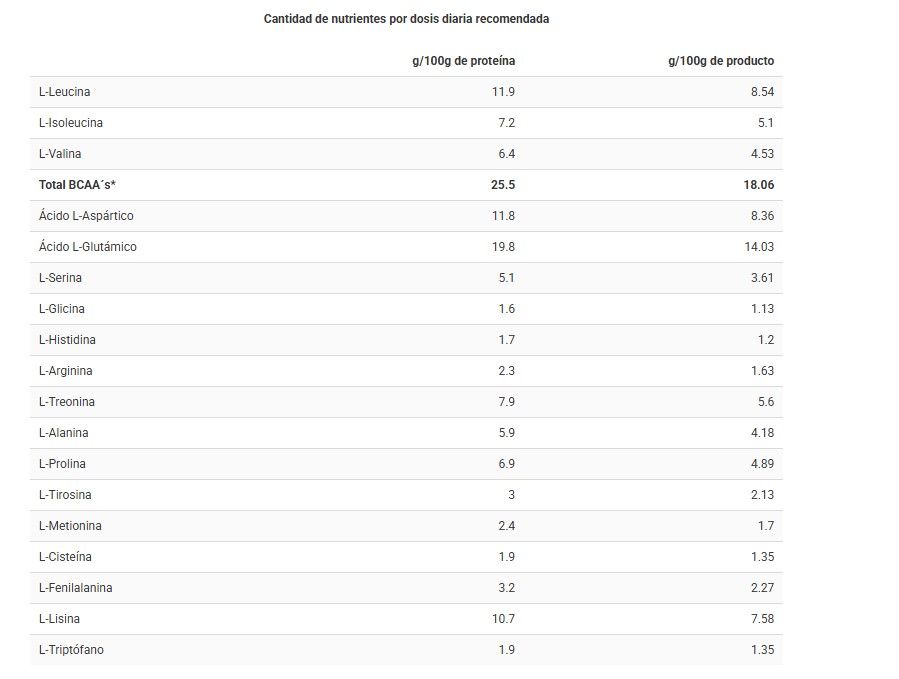Viewport: 899px width, 679px height.
Task: Click the 'g/100g de proteína' column header
Action: pyautogui.click(x=464, y=61)
